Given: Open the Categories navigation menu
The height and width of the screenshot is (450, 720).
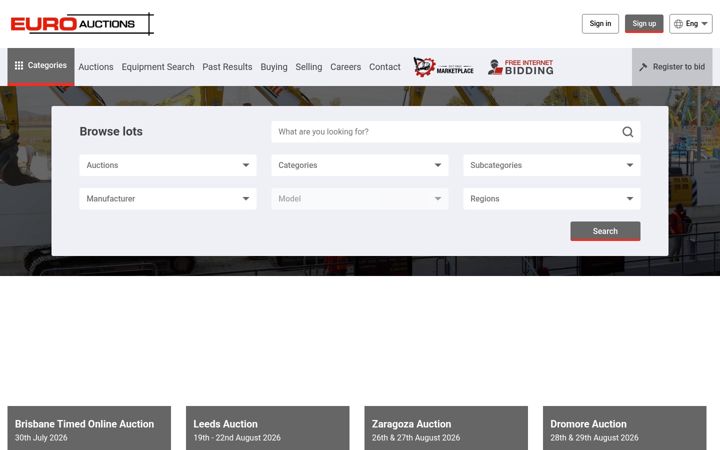Looking at the screenshot, I should [41, 67].
